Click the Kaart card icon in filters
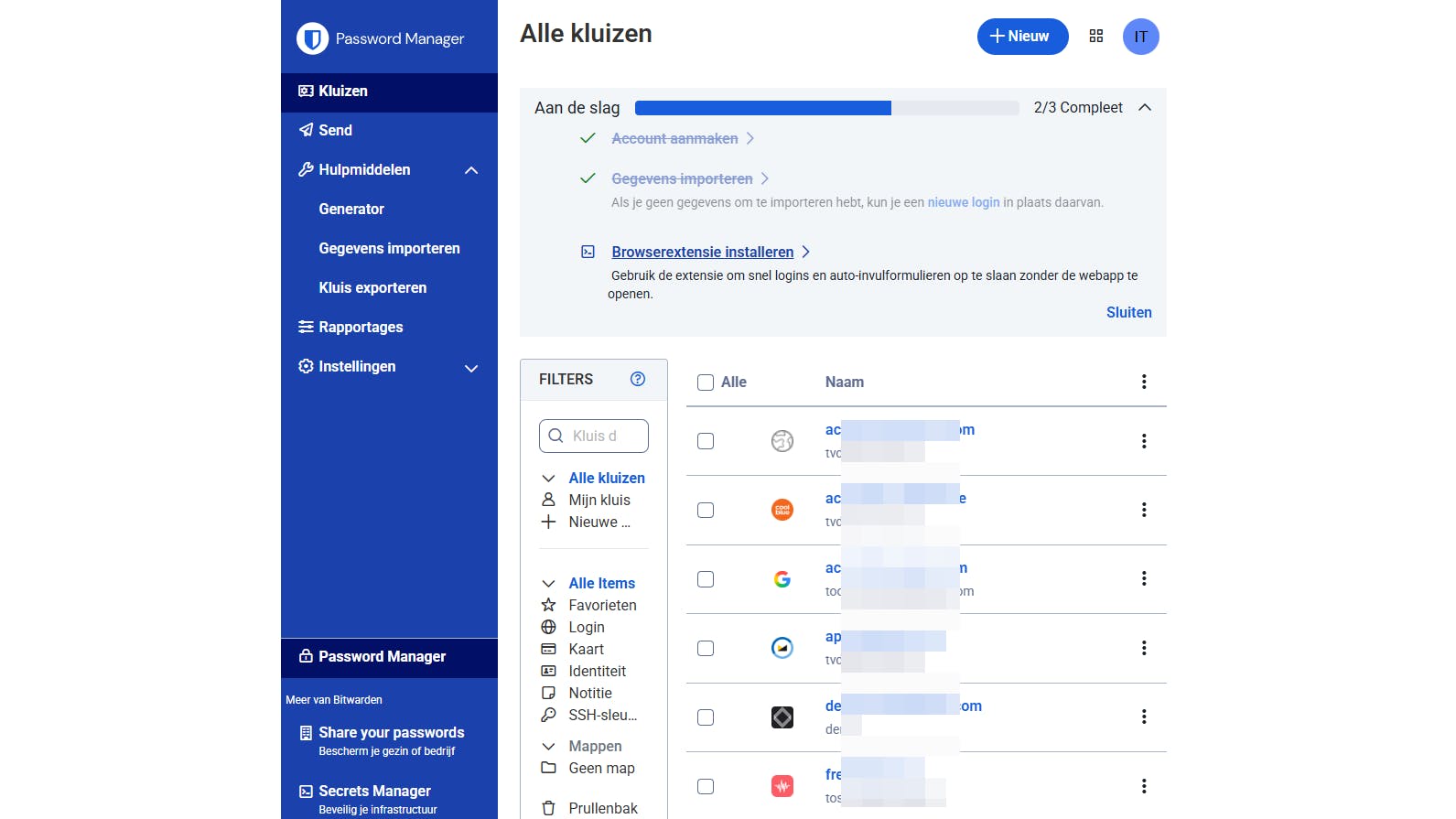This screenshot has height=819, width=1456. pos(549,649)
